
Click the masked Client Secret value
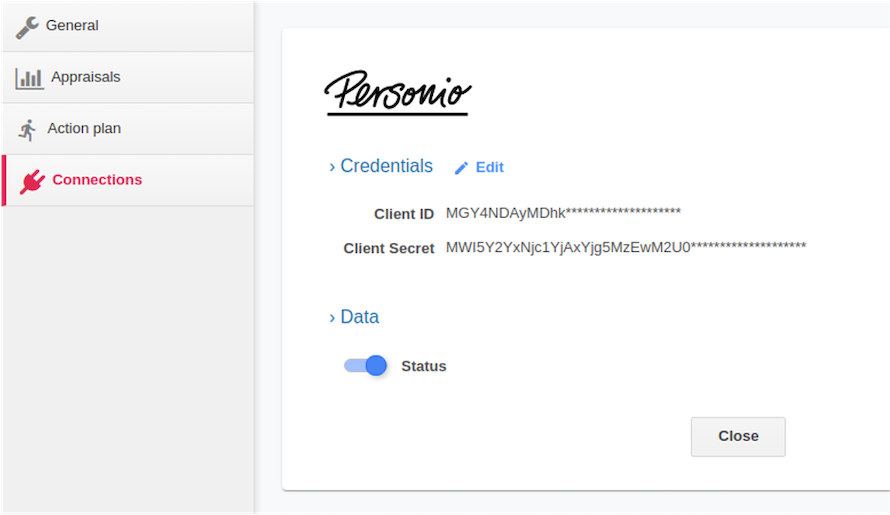click(x=625, y=247)
